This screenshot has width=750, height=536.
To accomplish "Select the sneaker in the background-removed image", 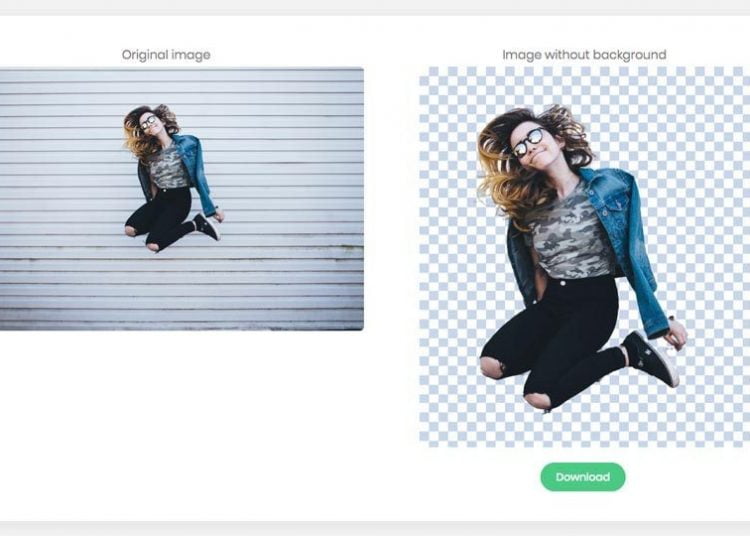I will pos(649,357).
